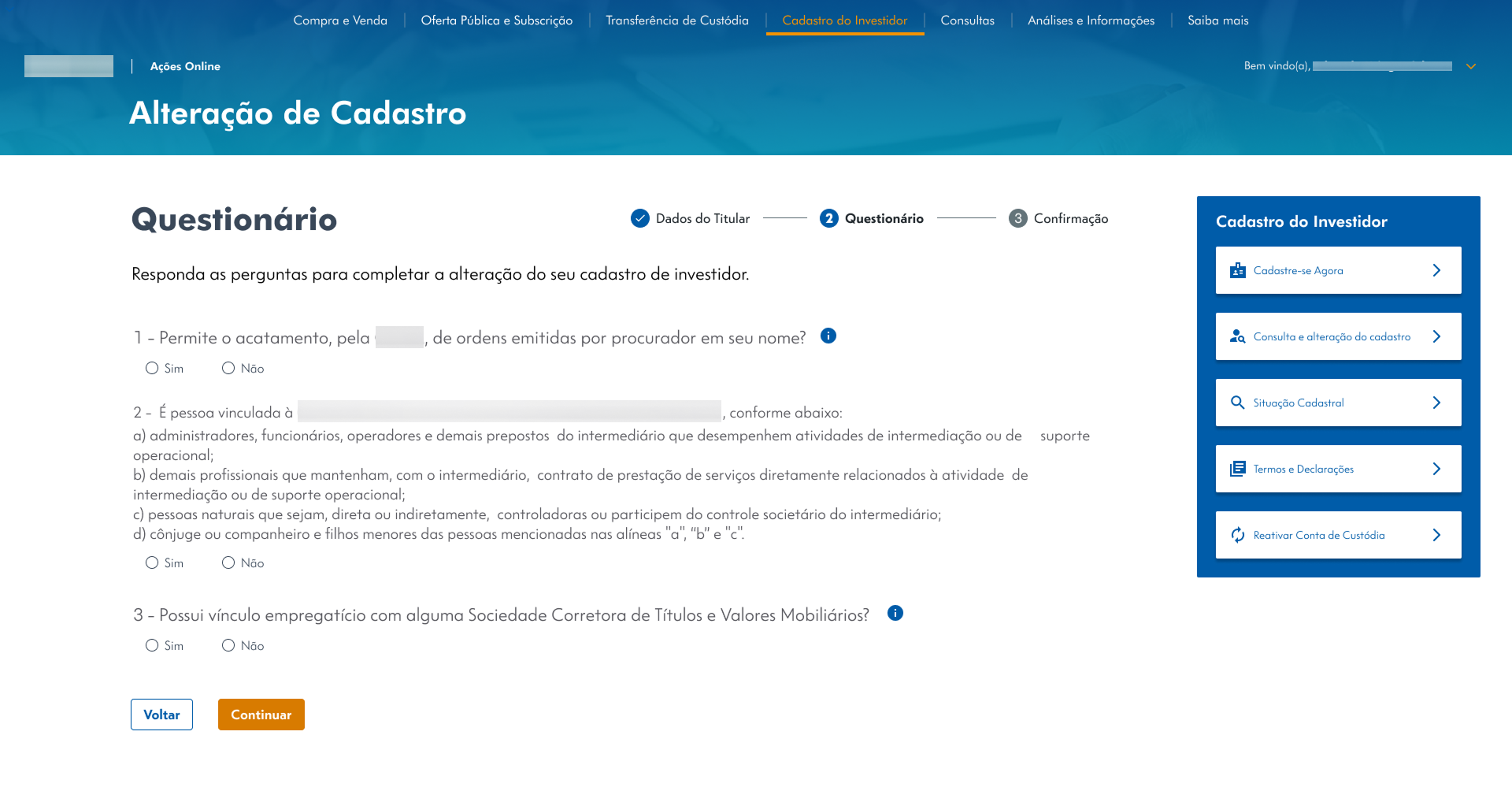1512x787 pixels.
Task: Click step 2 Questionário number icon
Action: coord(829,218)
